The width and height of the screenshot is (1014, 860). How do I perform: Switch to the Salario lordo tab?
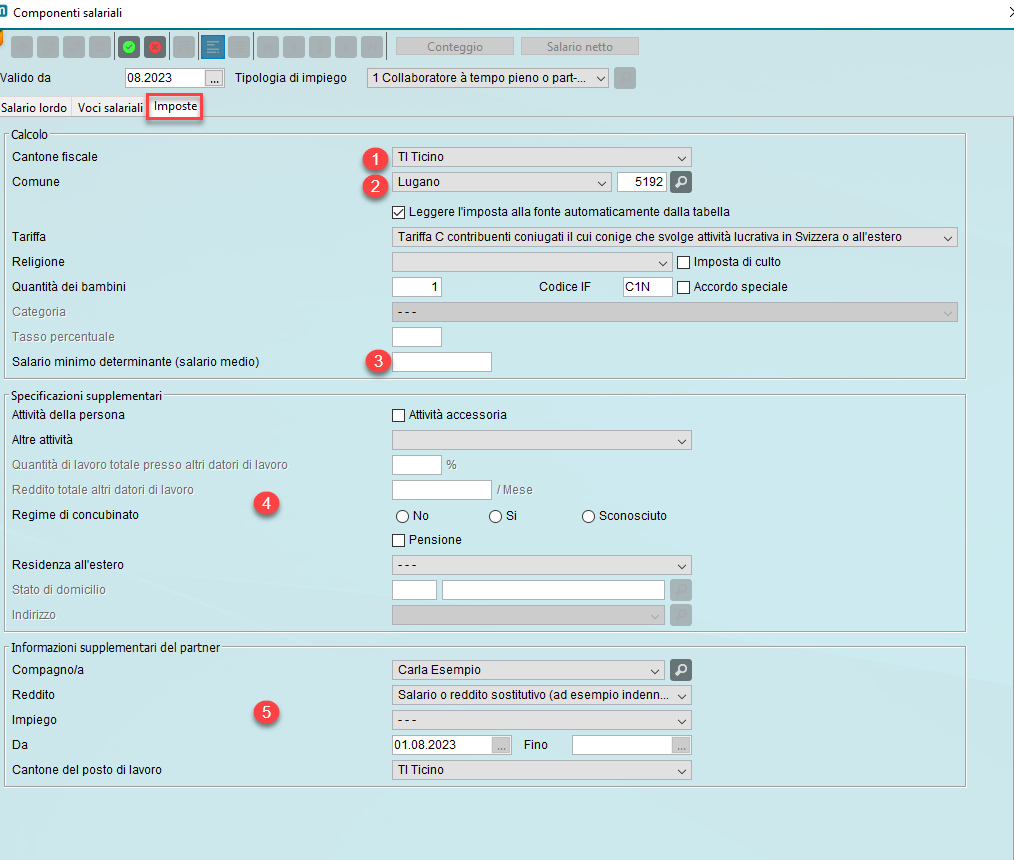pyautogui.click(x=35, y=107)
